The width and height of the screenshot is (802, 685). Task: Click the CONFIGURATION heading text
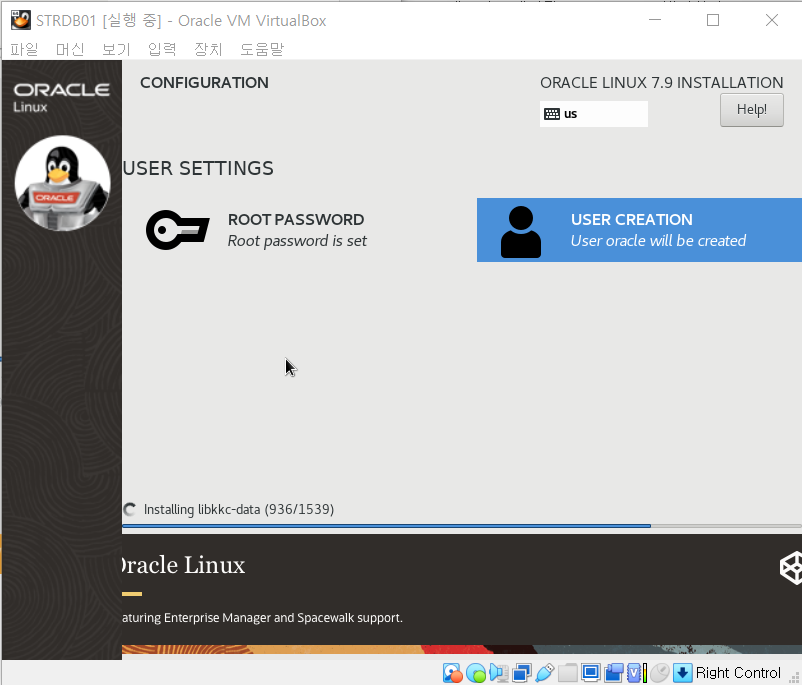(x=204, y=83)
